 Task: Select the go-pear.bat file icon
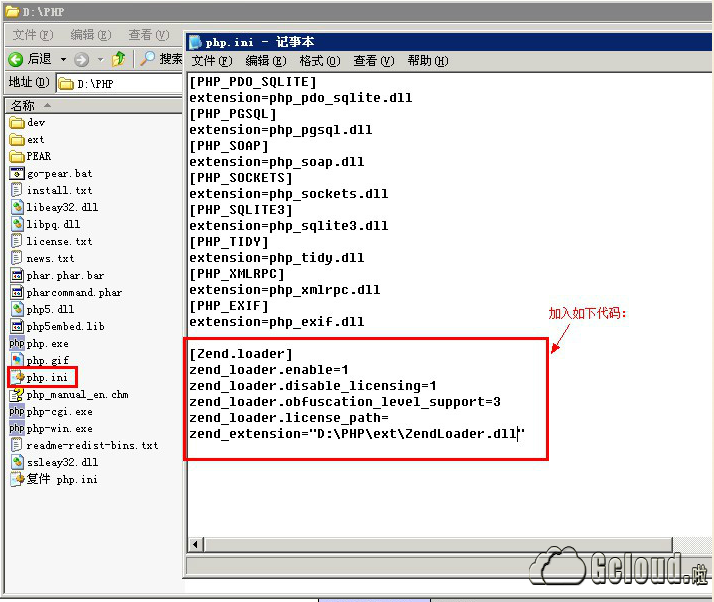click(x=17, y=173)
